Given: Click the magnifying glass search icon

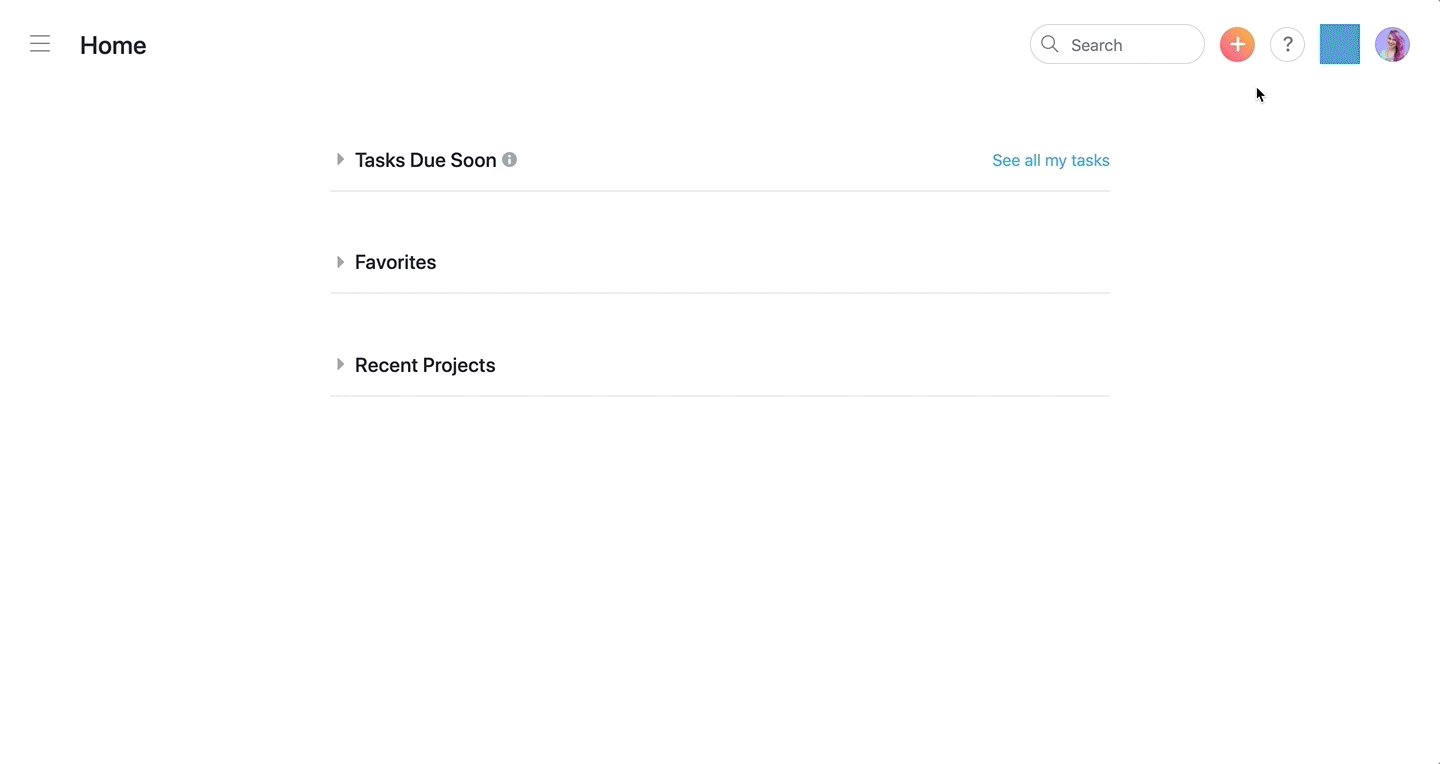Looking at the screenshot, I should (x=1049, y=44).
